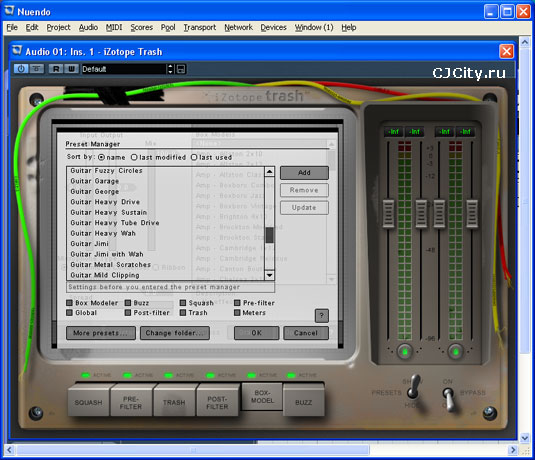Image resolution: width=535 pixels, height=460 pixels.
Task: Open the Transport menu
Action: [200, 27]
